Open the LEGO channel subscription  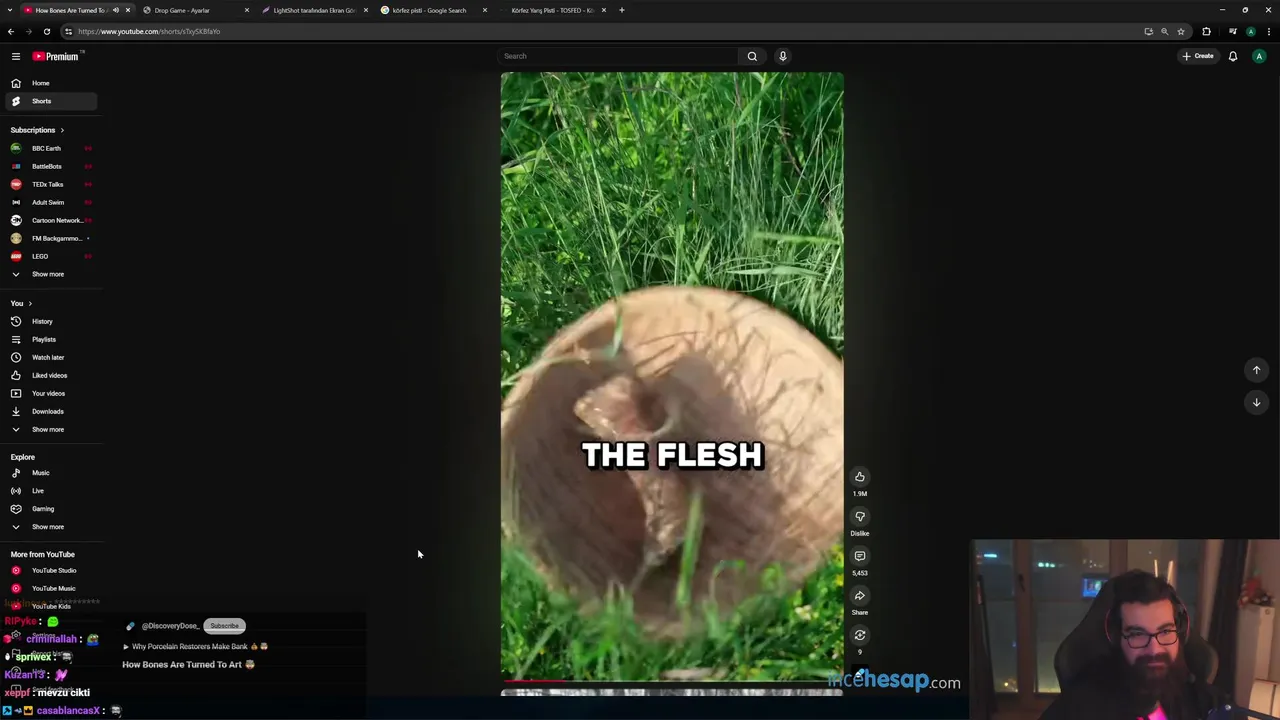[49, 256]
